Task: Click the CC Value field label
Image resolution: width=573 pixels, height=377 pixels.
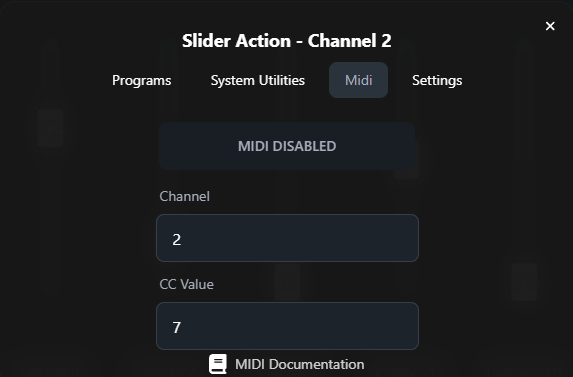Action: click(x=186, y=285)
